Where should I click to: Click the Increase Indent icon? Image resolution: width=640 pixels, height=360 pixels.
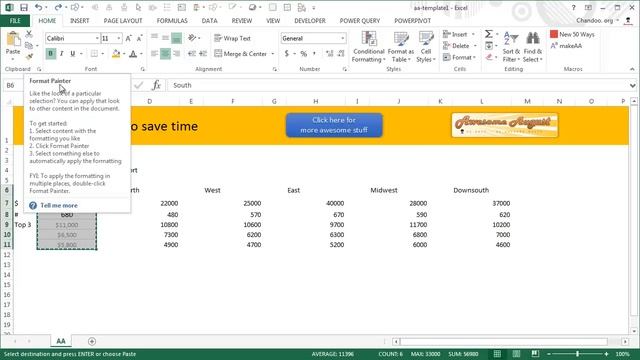pyautogui.click(x=203, y=53)
